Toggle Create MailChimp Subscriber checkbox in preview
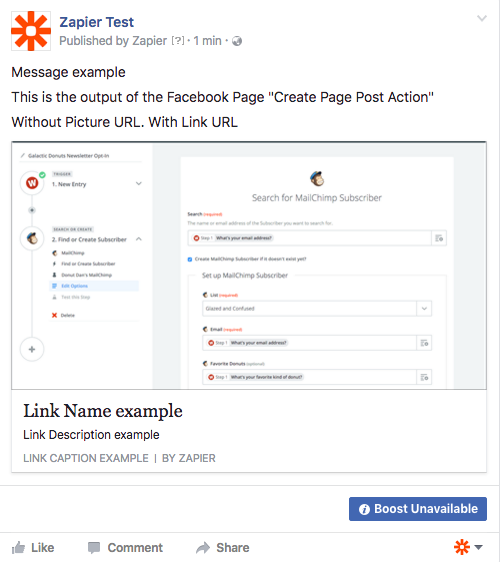This screenshot has width=500, height=562. click(x=190, y=259)
